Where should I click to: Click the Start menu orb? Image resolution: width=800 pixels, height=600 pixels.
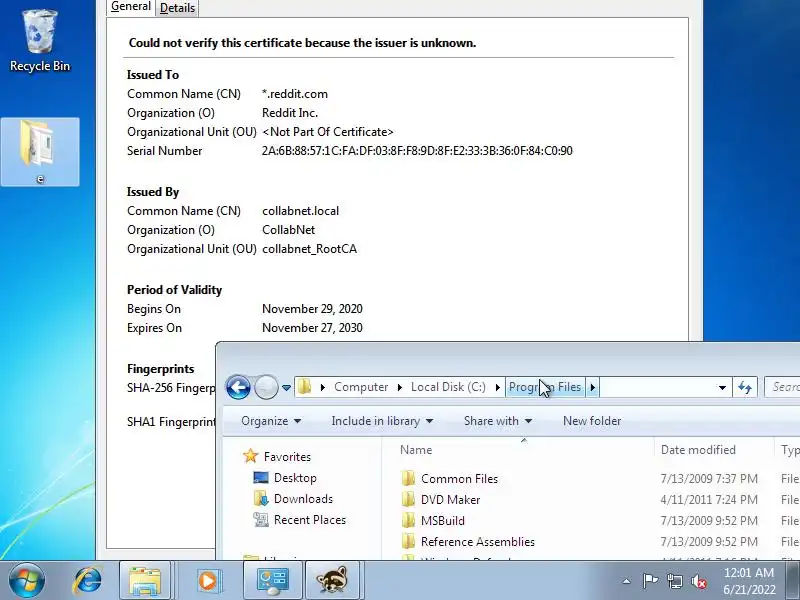27,580
